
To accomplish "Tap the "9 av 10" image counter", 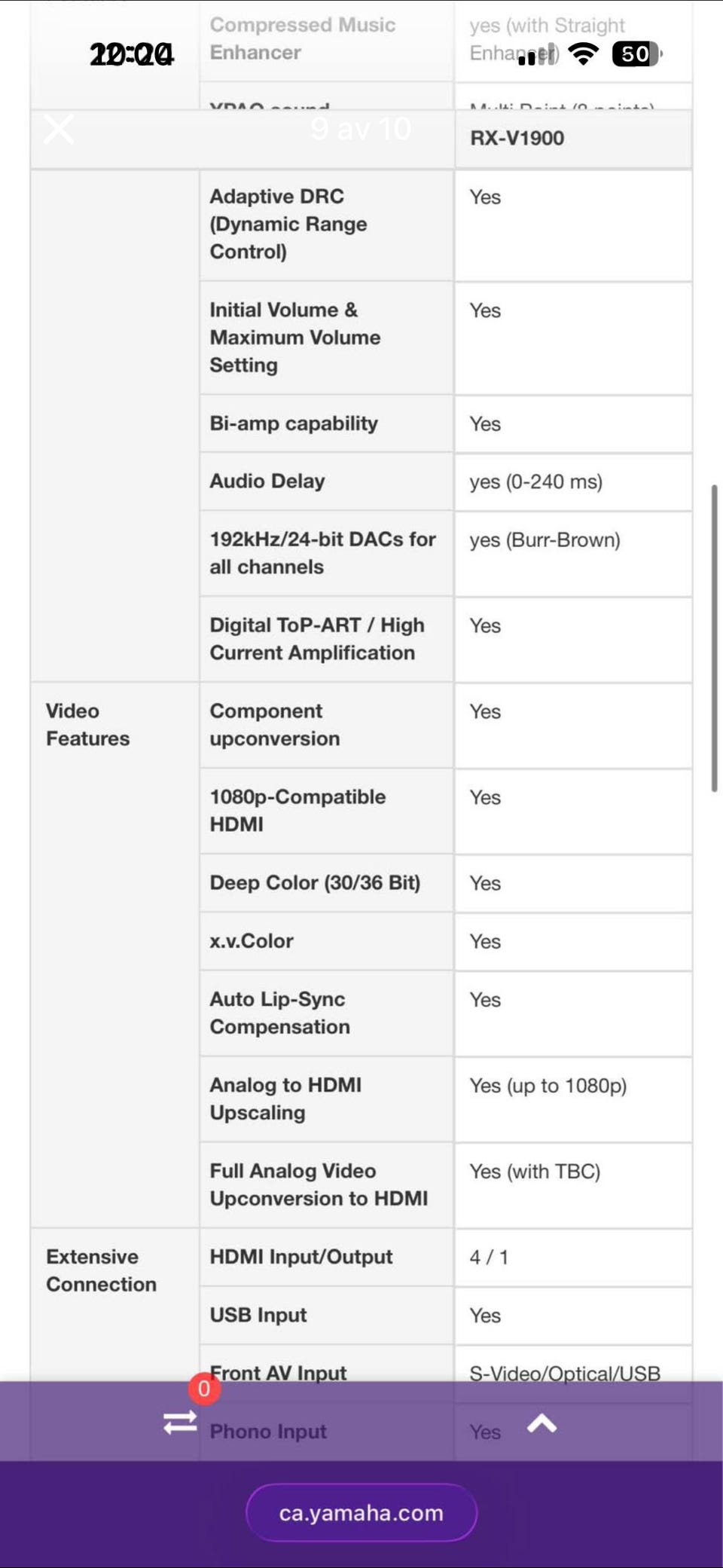I will pyautogui.click(x=361, y=129).
